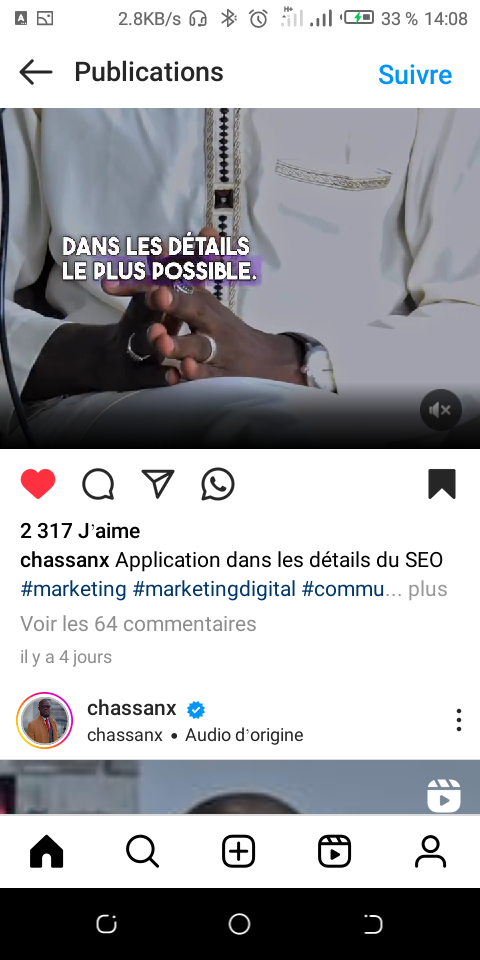Open the #marketingdigital hashtag
Image resolution: width=480 pixels, height=960 pixels.
click(x=214, y=589)
